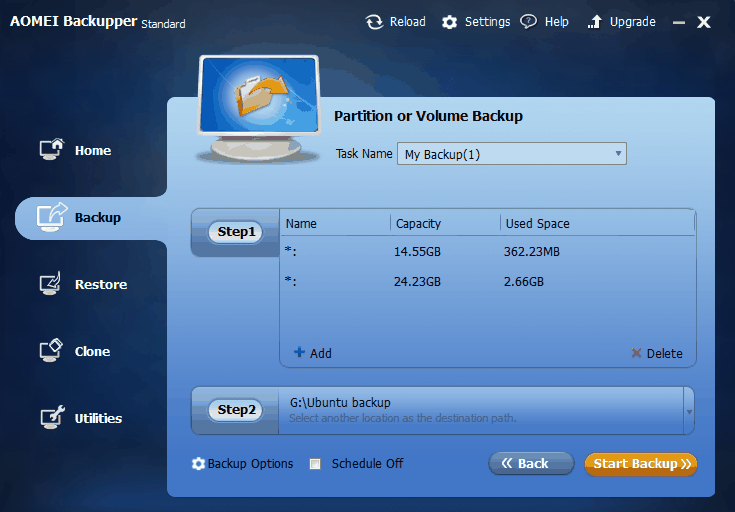Image resolution: width=735 pixels, height=512 pixels.
Task: Click the backup monitor folder illustration
Action: (x=258, y=109)
